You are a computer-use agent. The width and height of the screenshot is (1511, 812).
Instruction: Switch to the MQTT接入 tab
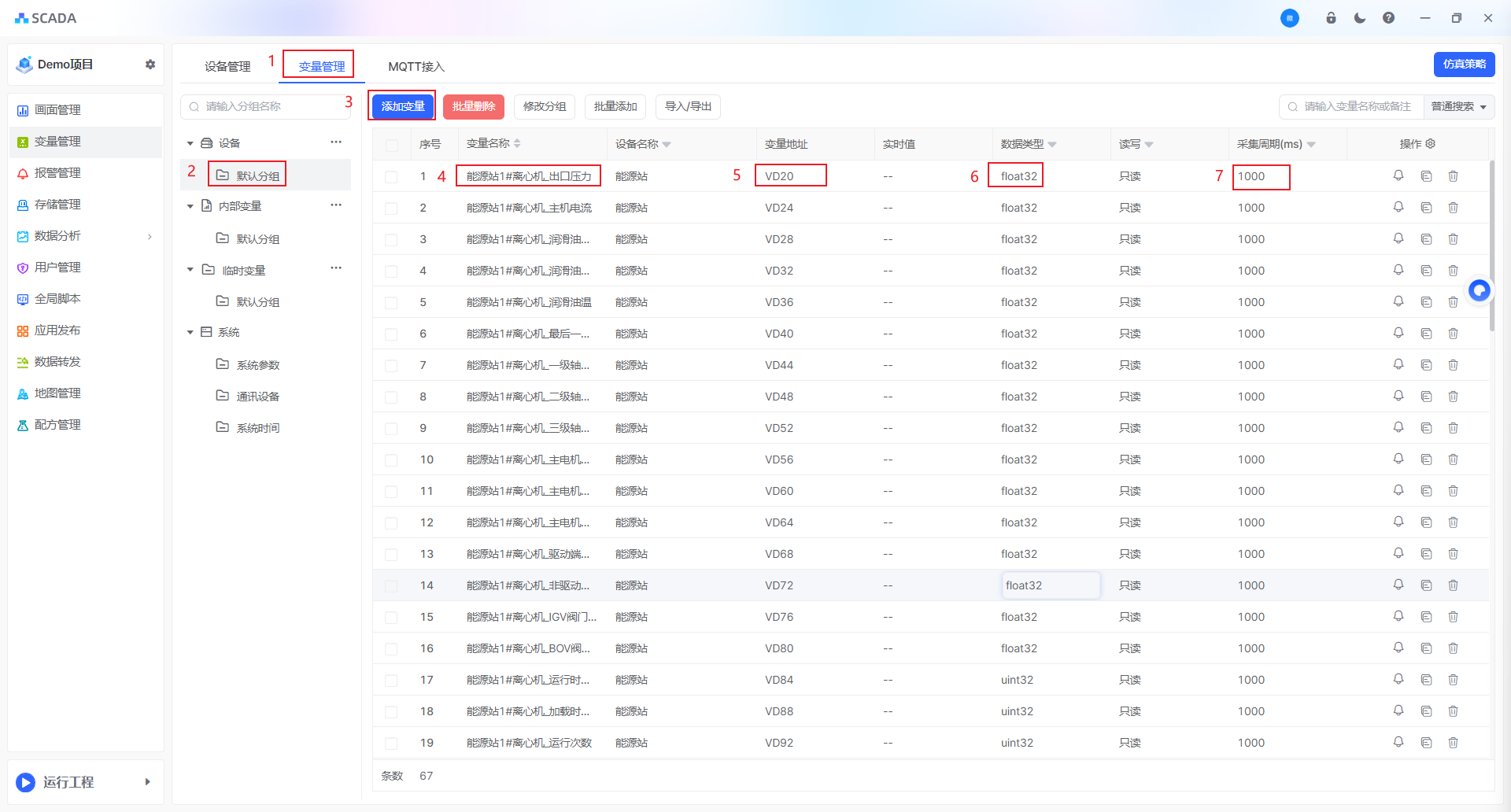[x=416, y=67]
